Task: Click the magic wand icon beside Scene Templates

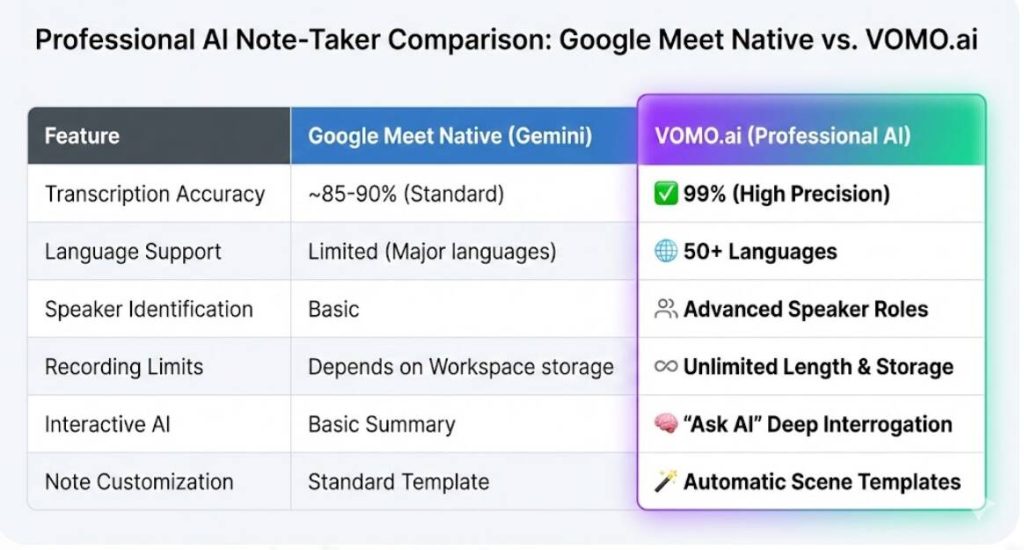Action: 666,482
